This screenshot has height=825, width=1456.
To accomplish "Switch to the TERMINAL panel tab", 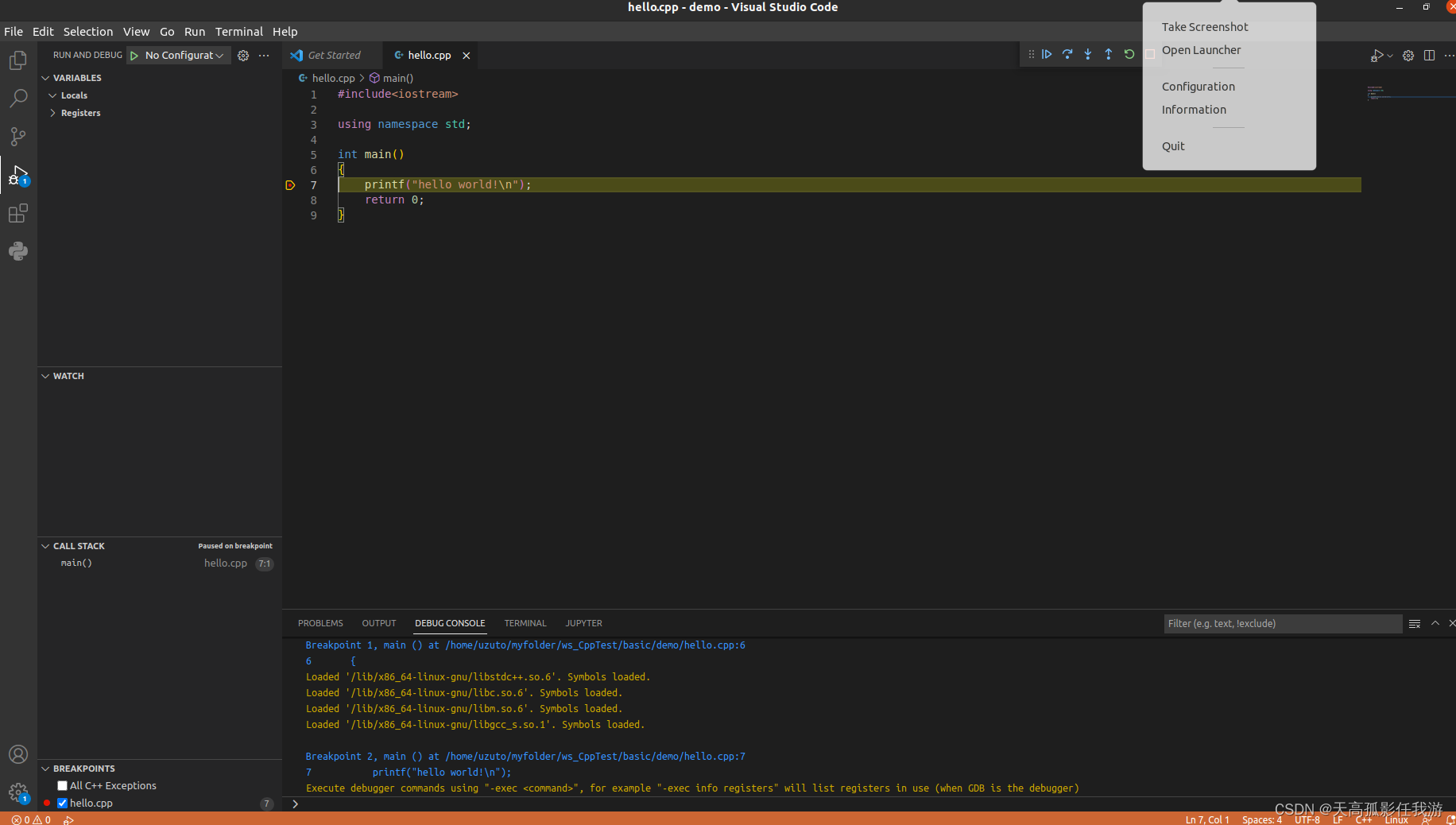I will tap(525, 624).
